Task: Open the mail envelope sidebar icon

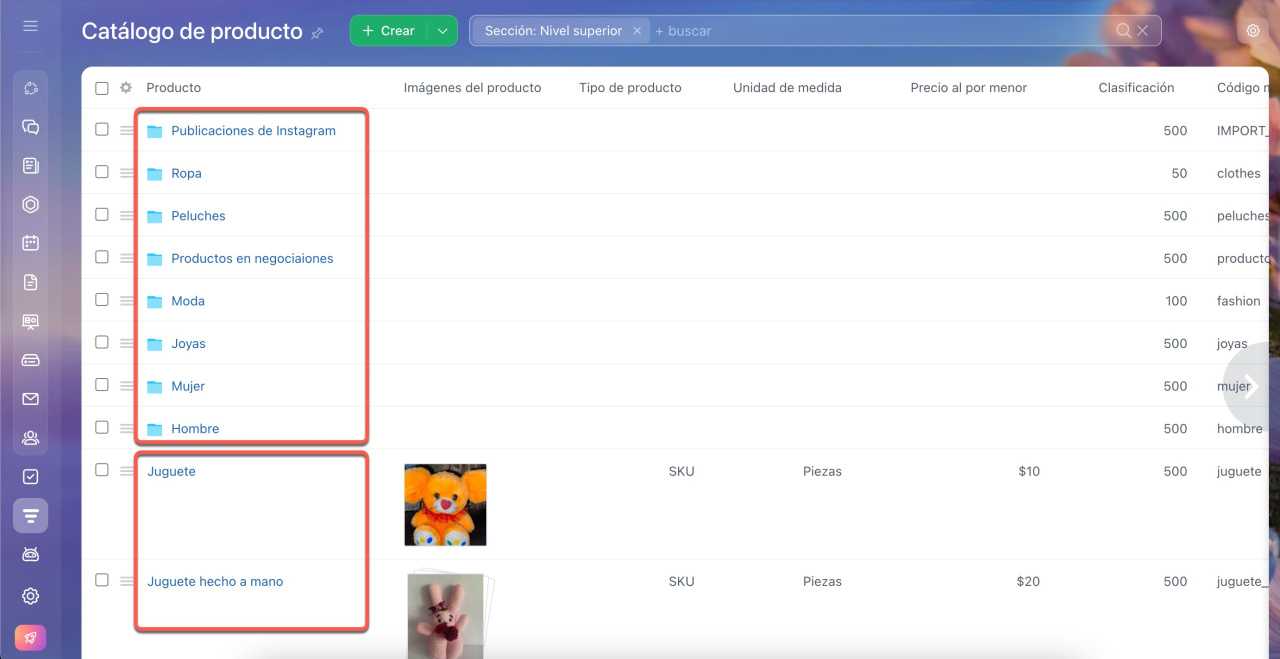Action: (30, 399)
